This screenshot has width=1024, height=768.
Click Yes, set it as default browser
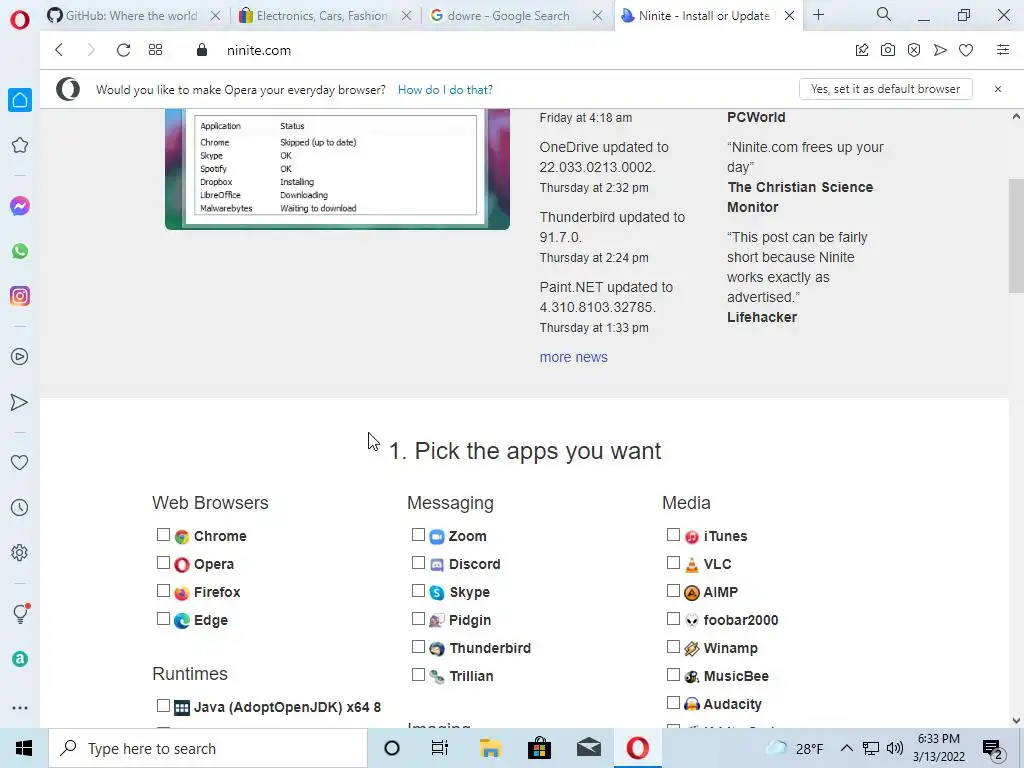click(x=886, y=89)
